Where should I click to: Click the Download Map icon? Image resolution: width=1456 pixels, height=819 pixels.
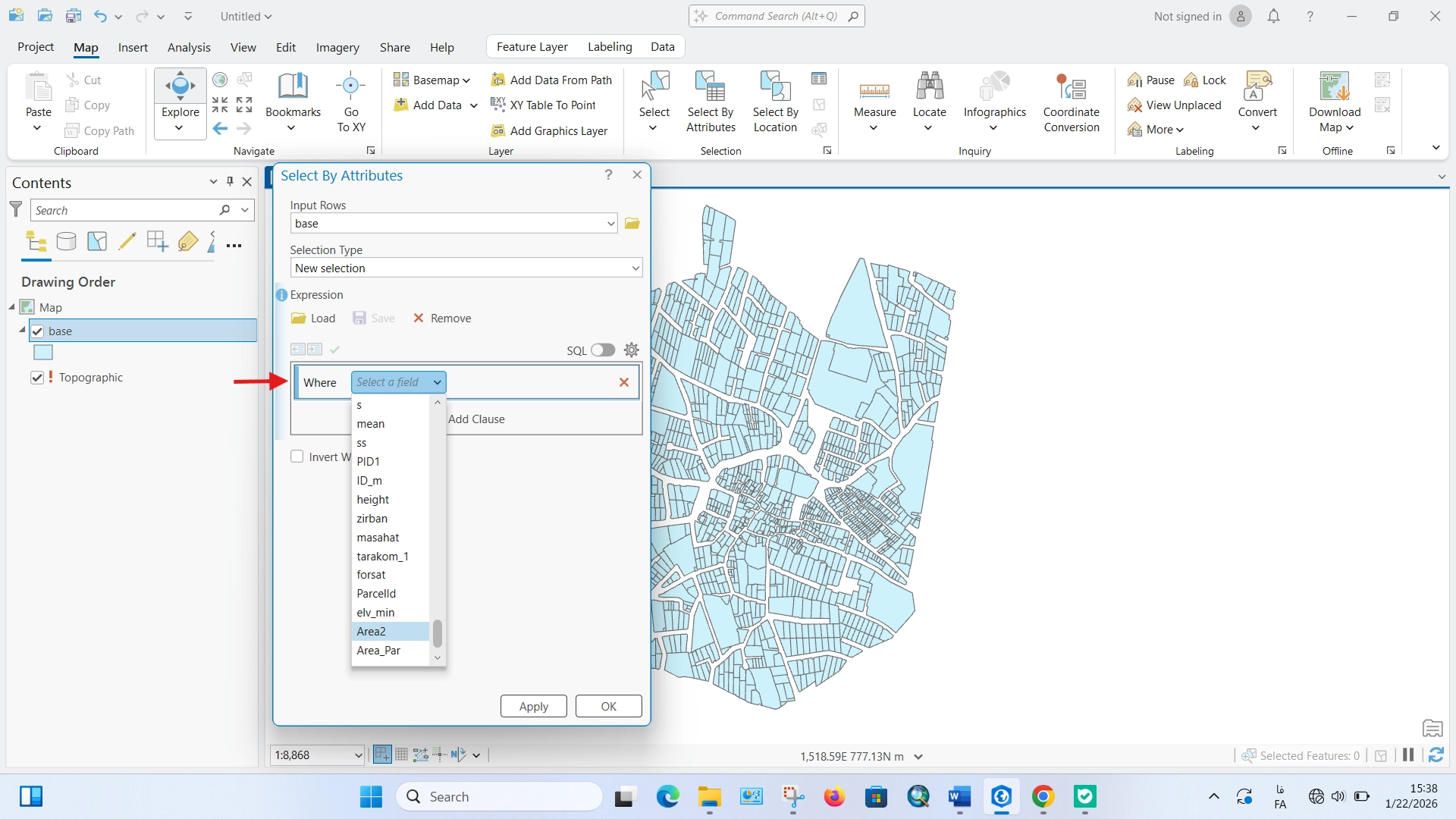click(1334, 86)
